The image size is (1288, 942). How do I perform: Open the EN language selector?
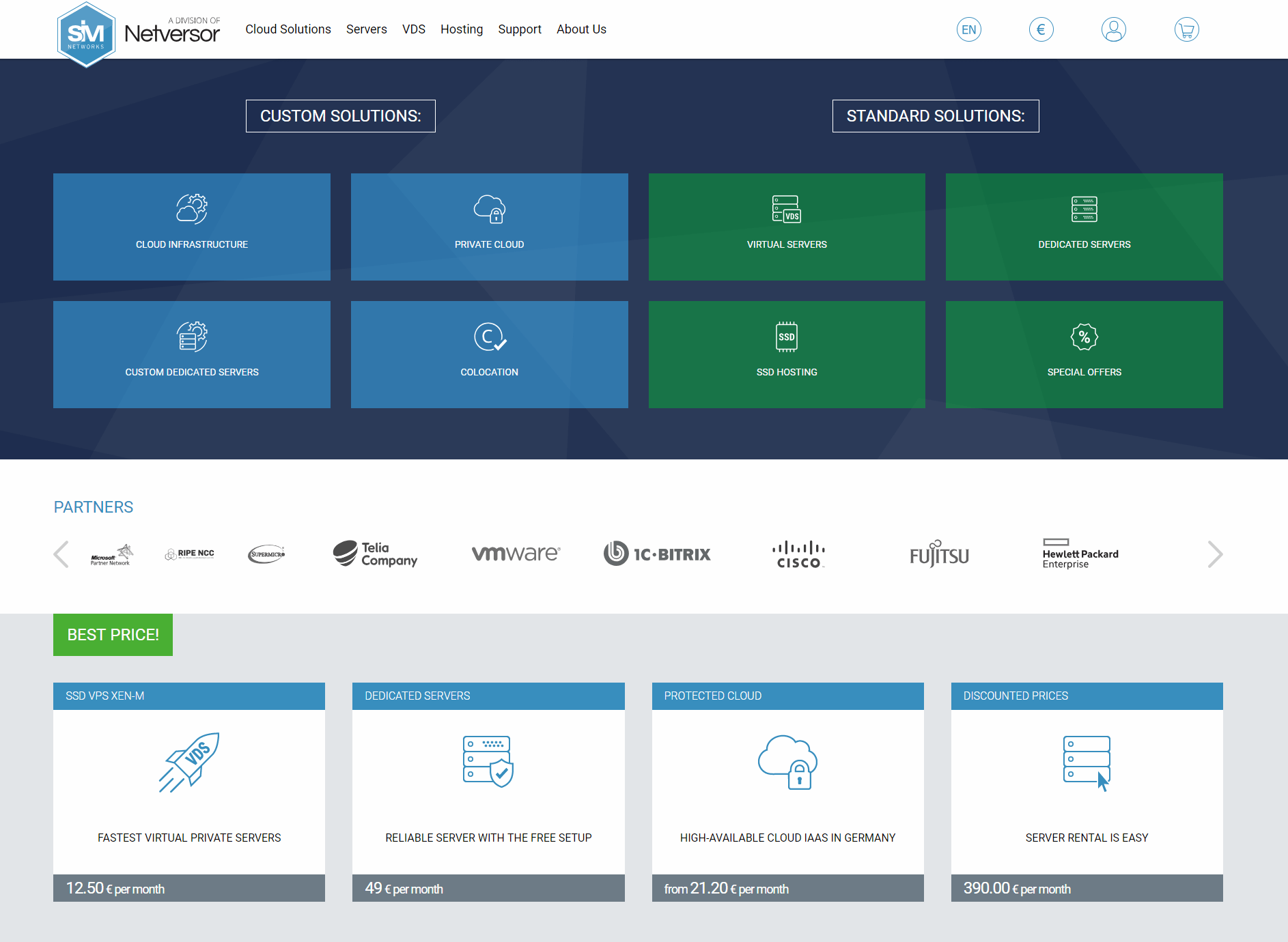tap(968, 29)
